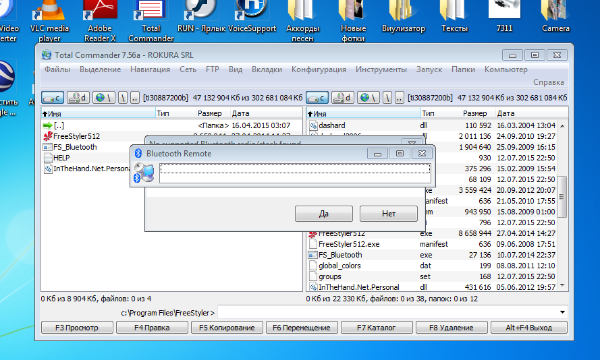Click Bluetooth Remote computer icon
The width and height of the screenshot is (600, 360).
pos(144,173)
